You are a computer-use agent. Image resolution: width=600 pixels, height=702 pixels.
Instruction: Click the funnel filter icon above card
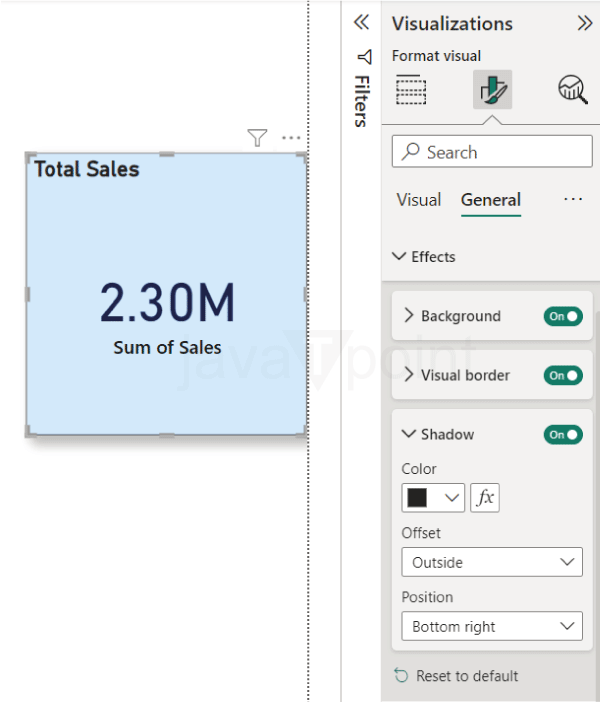pyautogui.click(x=257, y=137)
